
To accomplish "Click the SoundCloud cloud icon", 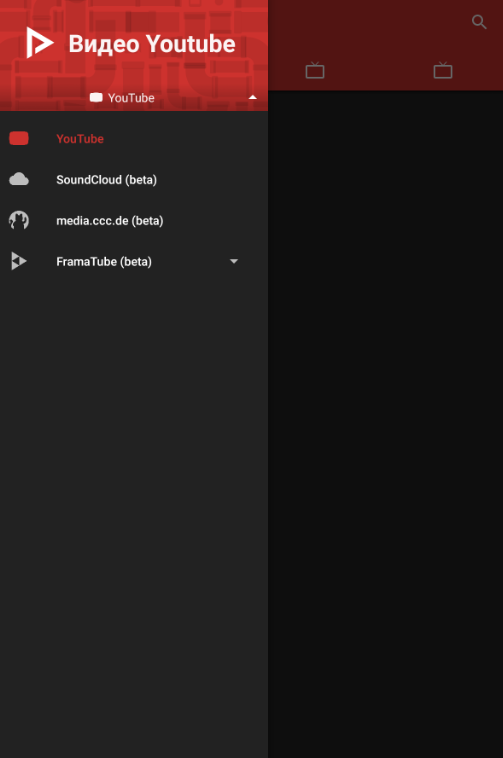I will [x=19, y=179].
